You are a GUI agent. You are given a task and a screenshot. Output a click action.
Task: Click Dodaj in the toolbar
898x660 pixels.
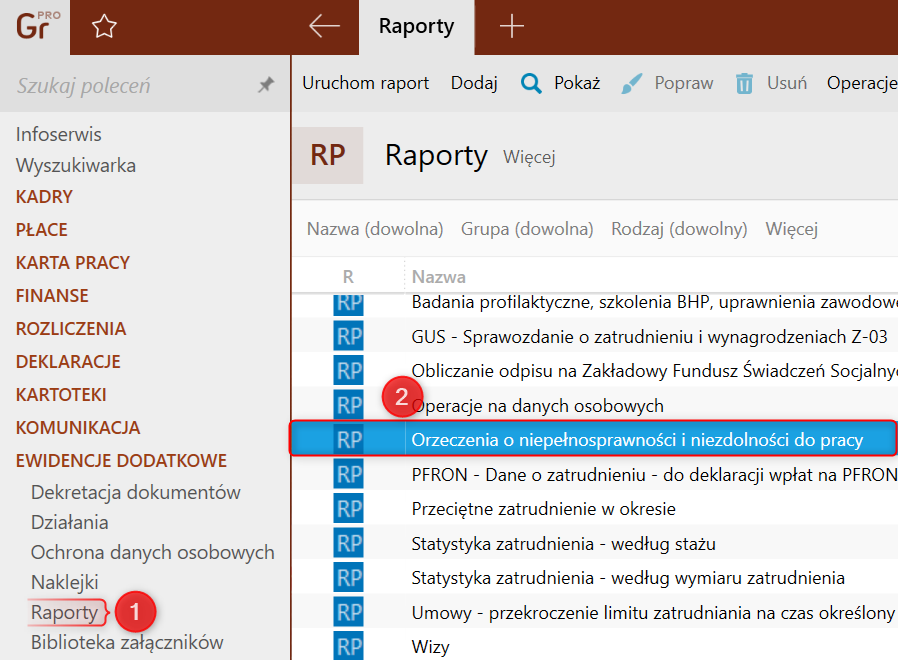[474, 84]
